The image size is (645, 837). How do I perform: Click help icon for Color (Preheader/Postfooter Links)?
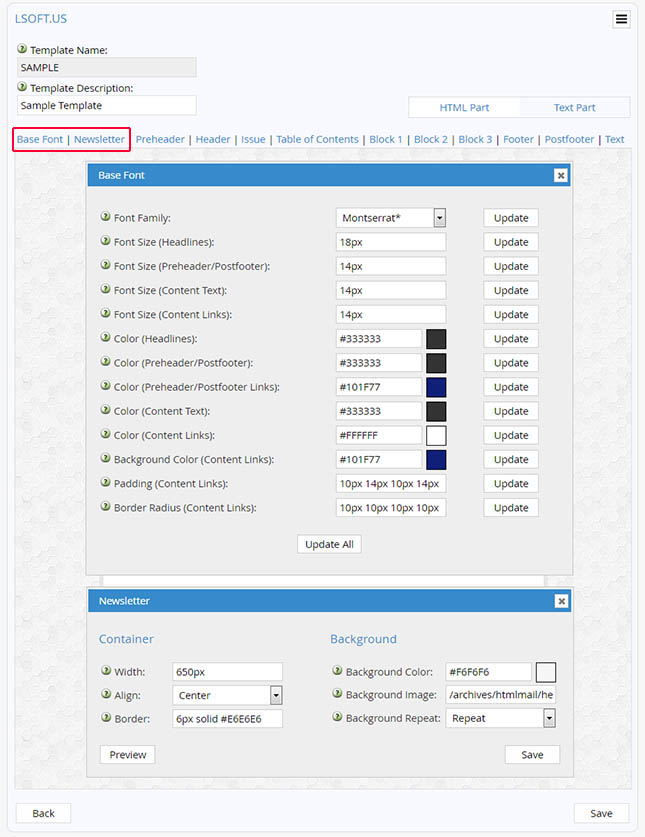[106, 385]
